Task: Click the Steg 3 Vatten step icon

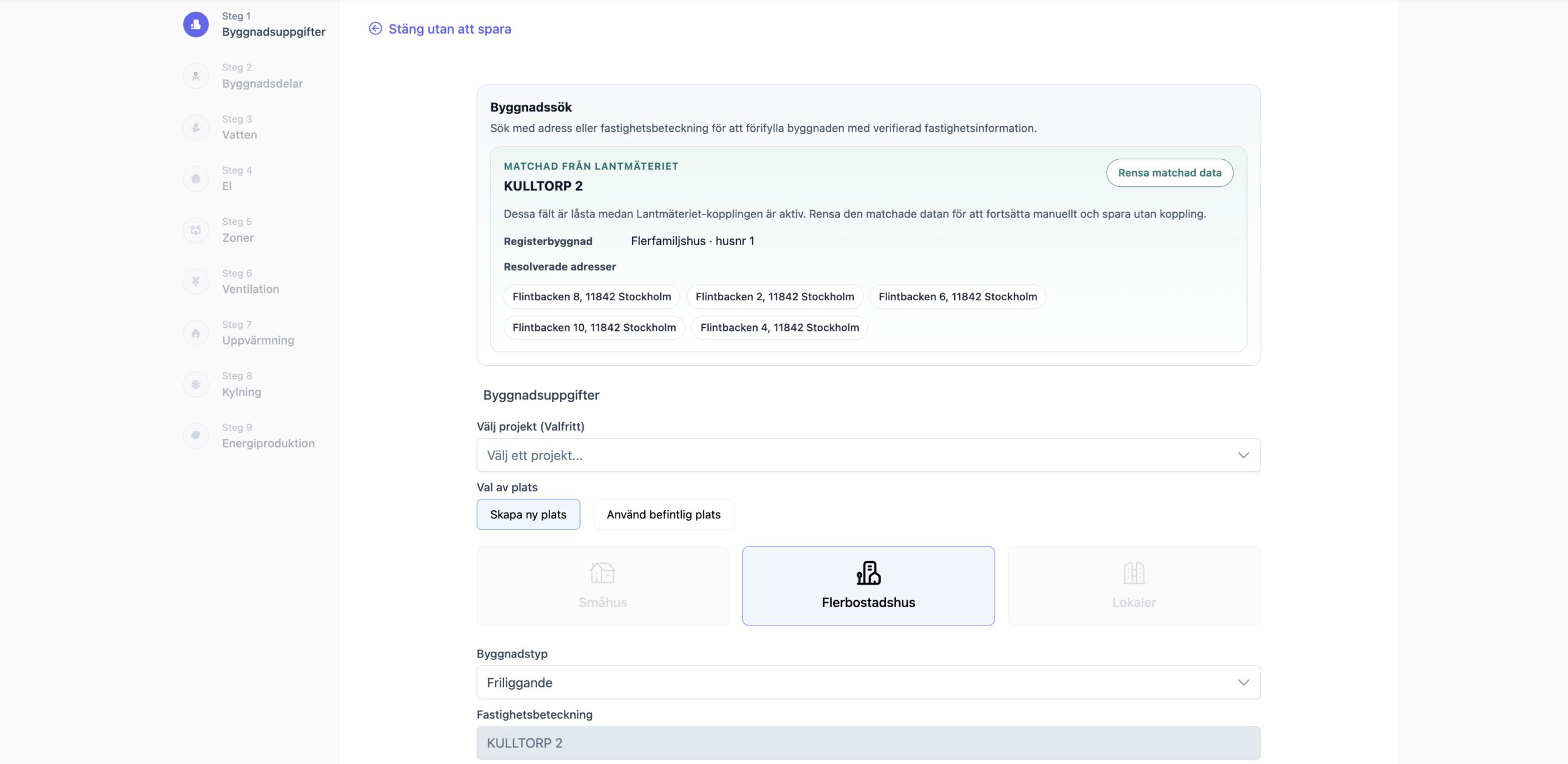Action: 196,127
